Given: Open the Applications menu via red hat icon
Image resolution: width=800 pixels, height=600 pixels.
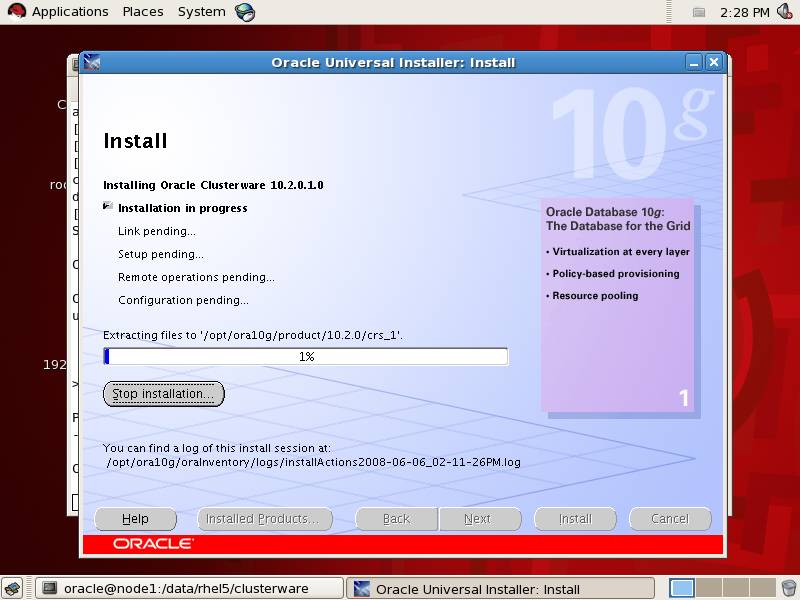Looking at the screenshot, I should pyautogui.click(x=16, y=11).
